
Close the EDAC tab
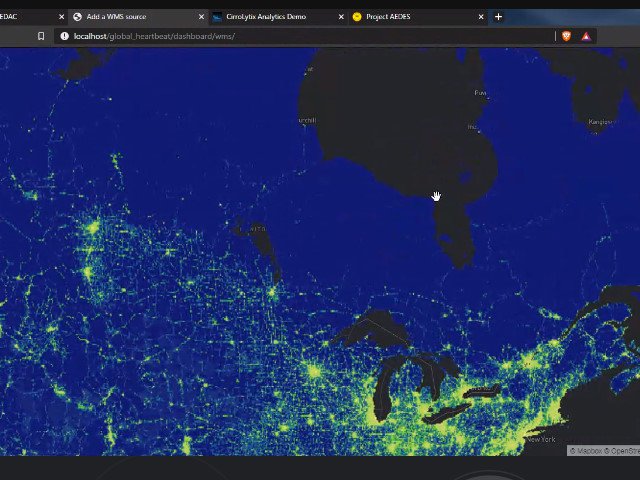(61, 17)
